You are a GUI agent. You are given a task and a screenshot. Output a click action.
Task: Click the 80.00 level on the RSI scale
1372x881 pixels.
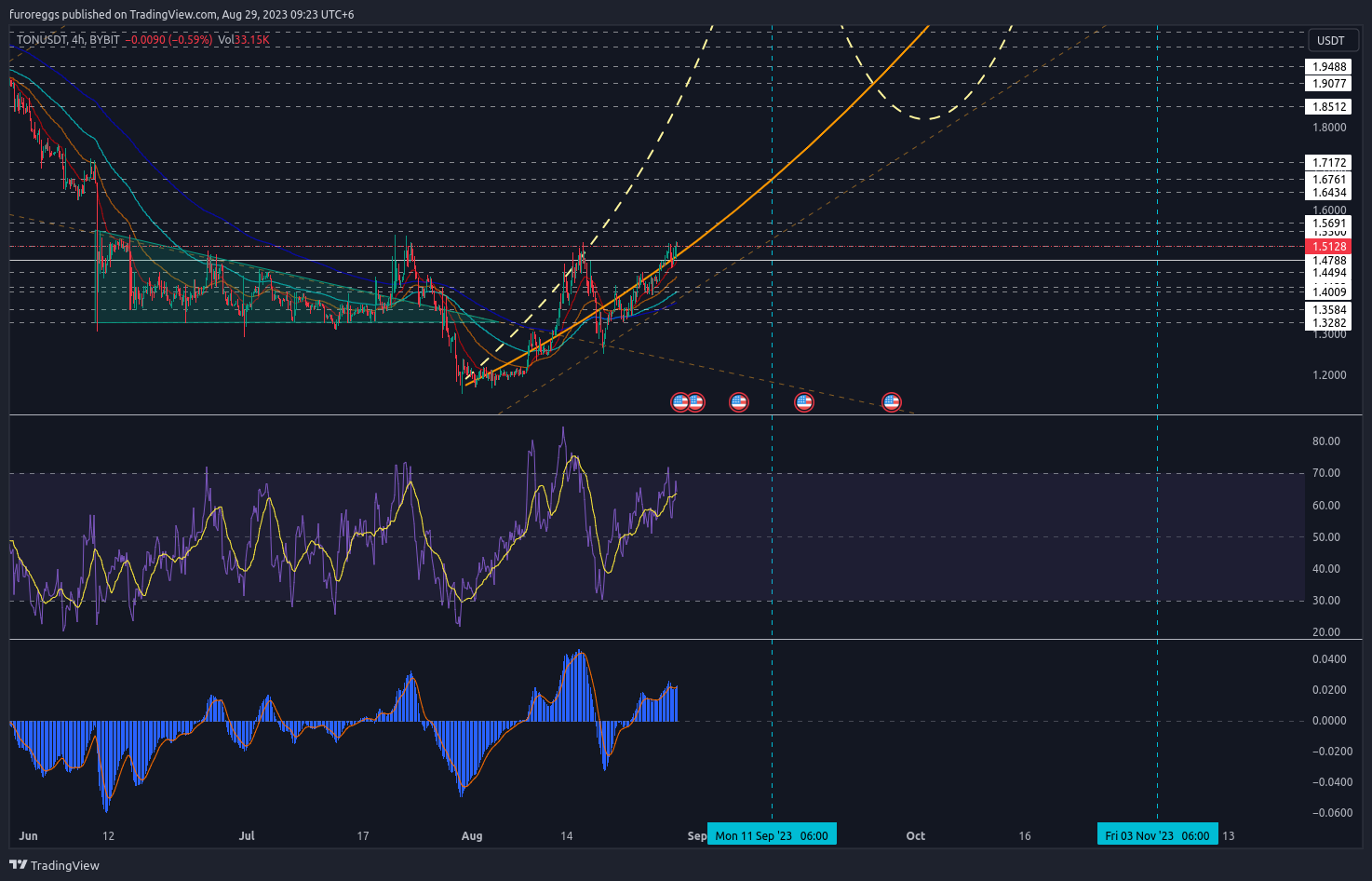[1326, 441]
